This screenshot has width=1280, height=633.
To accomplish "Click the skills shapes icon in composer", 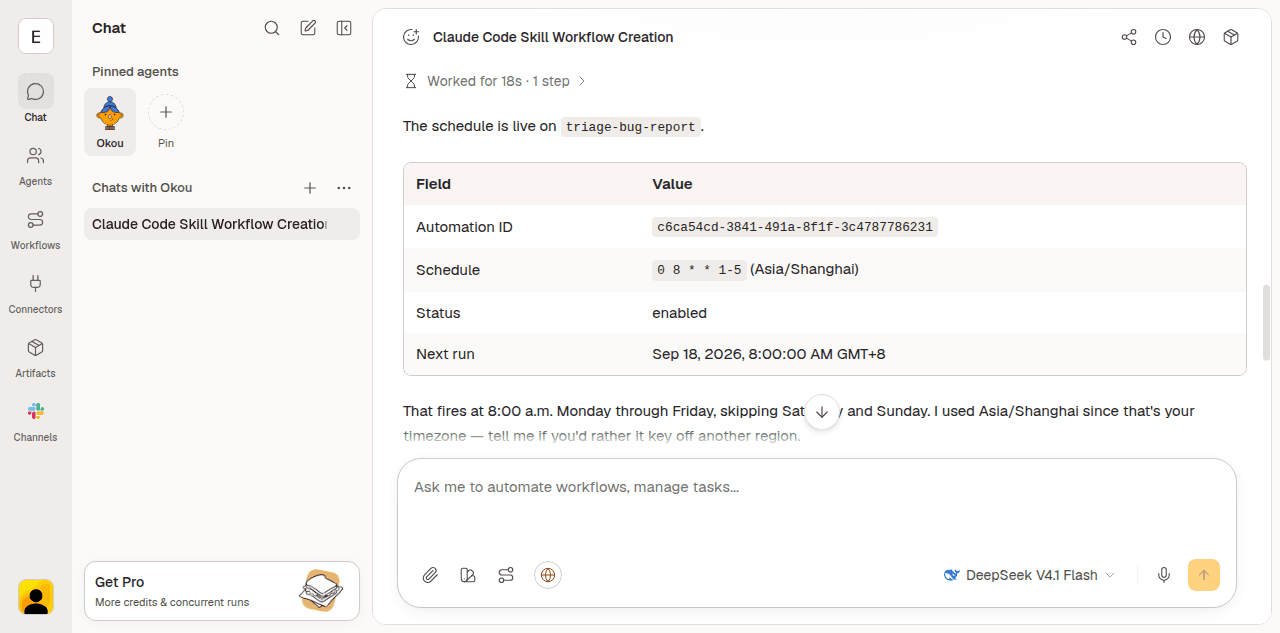I will pyautogui.click(x=468, y=575).
